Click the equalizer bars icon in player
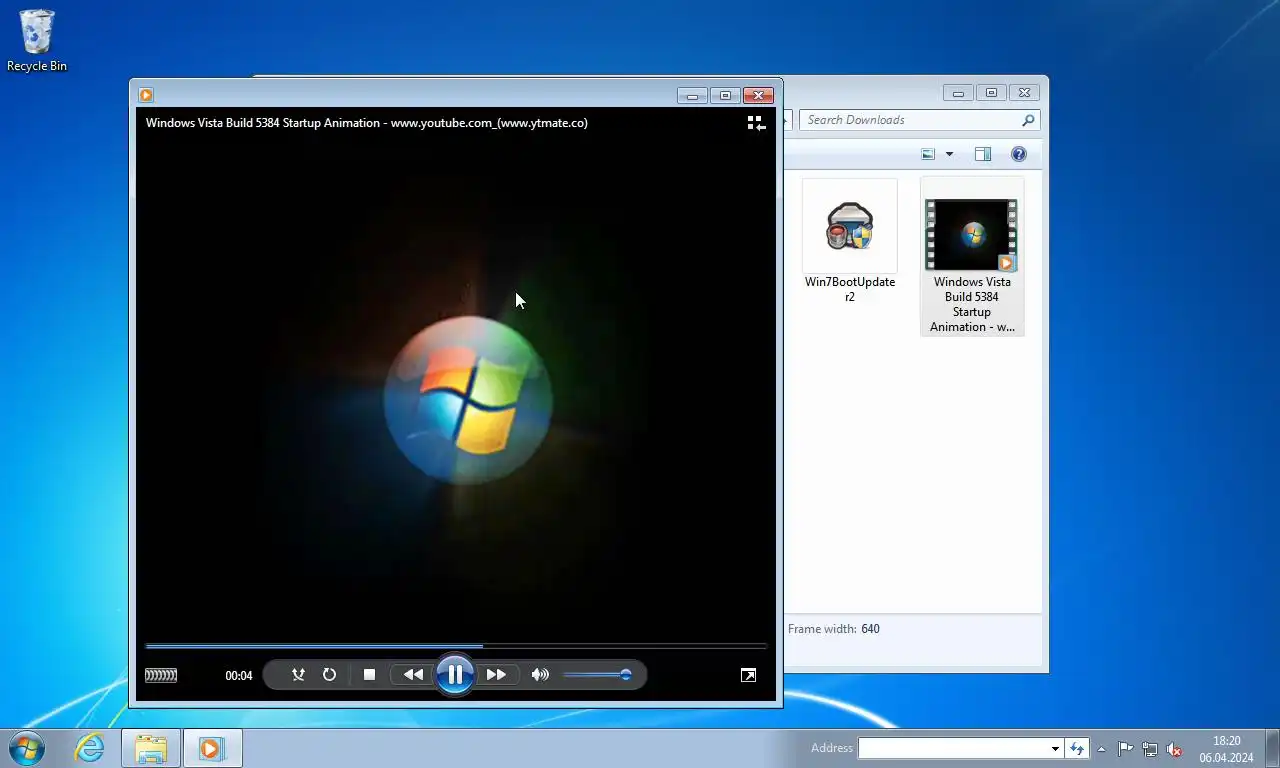The width and height of the screenshot is (1280, 768). point(161,675)
